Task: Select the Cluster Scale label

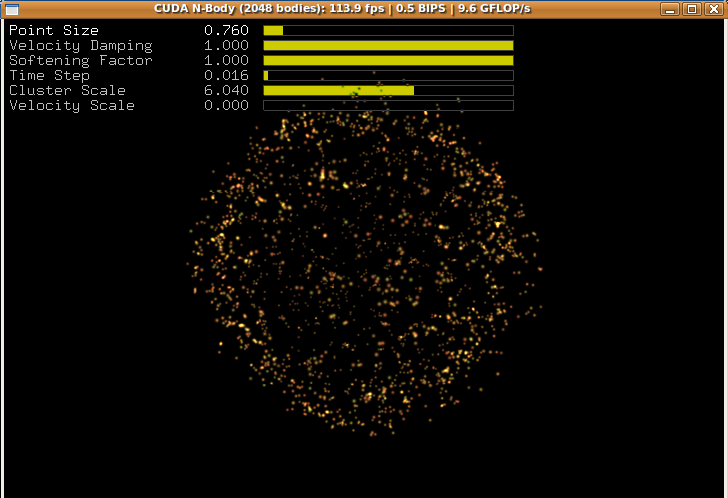Action: pyautogui.click(x=68, y=91)
